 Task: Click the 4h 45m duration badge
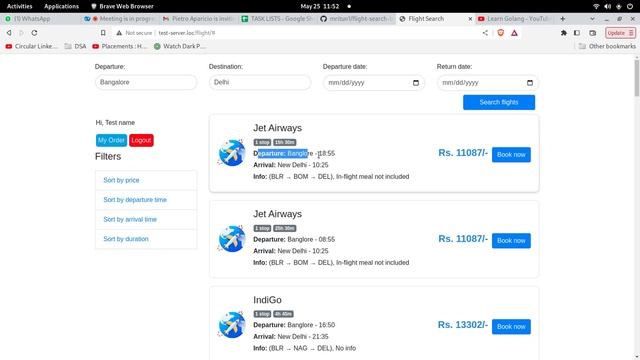click(283, 314)
